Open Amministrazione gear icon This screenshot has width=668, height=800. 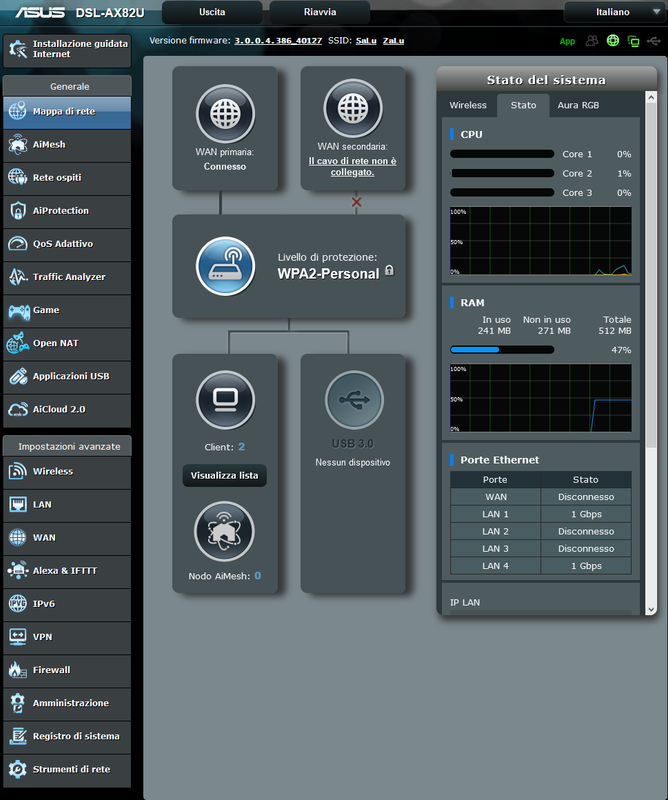17,703
